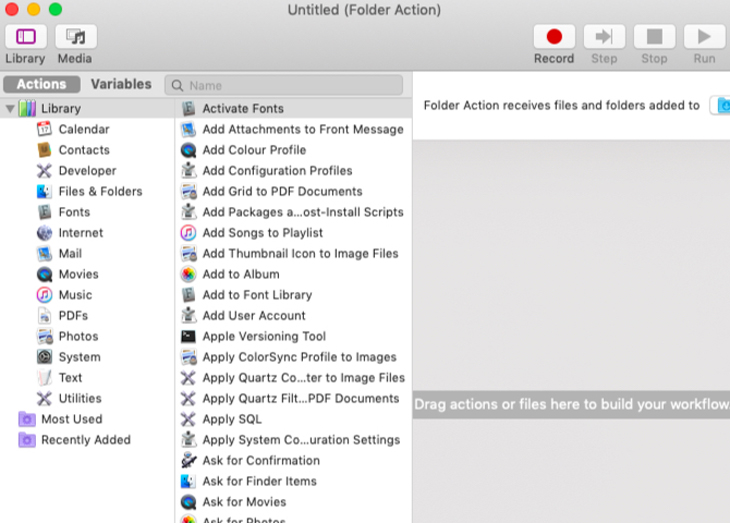Screen dimensions: 730x523
Task: Start recording with the Record button
Action: tap(554, 36)
